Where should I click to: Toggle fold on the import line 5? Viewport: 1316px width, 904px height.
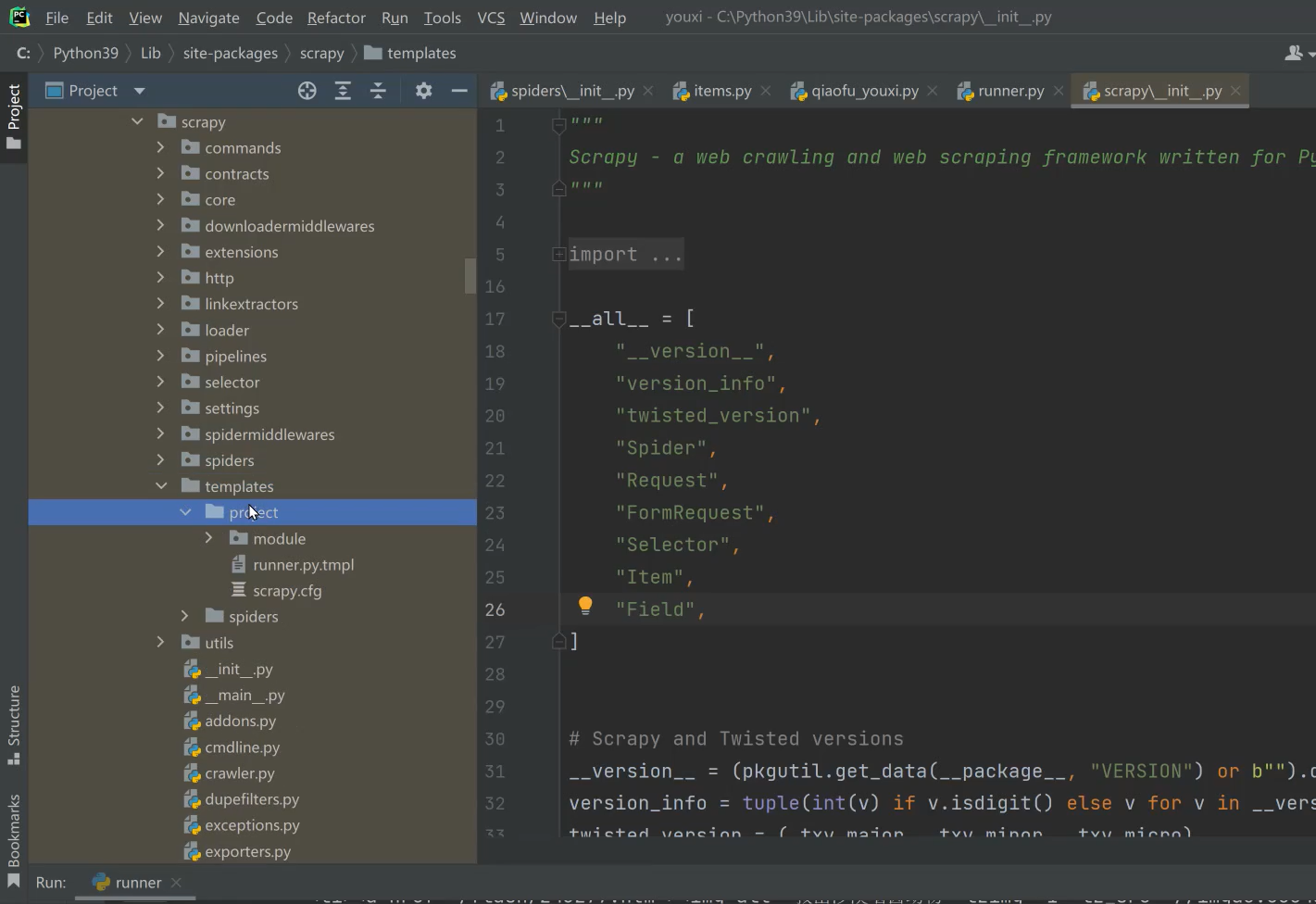[x=558, y=254]
